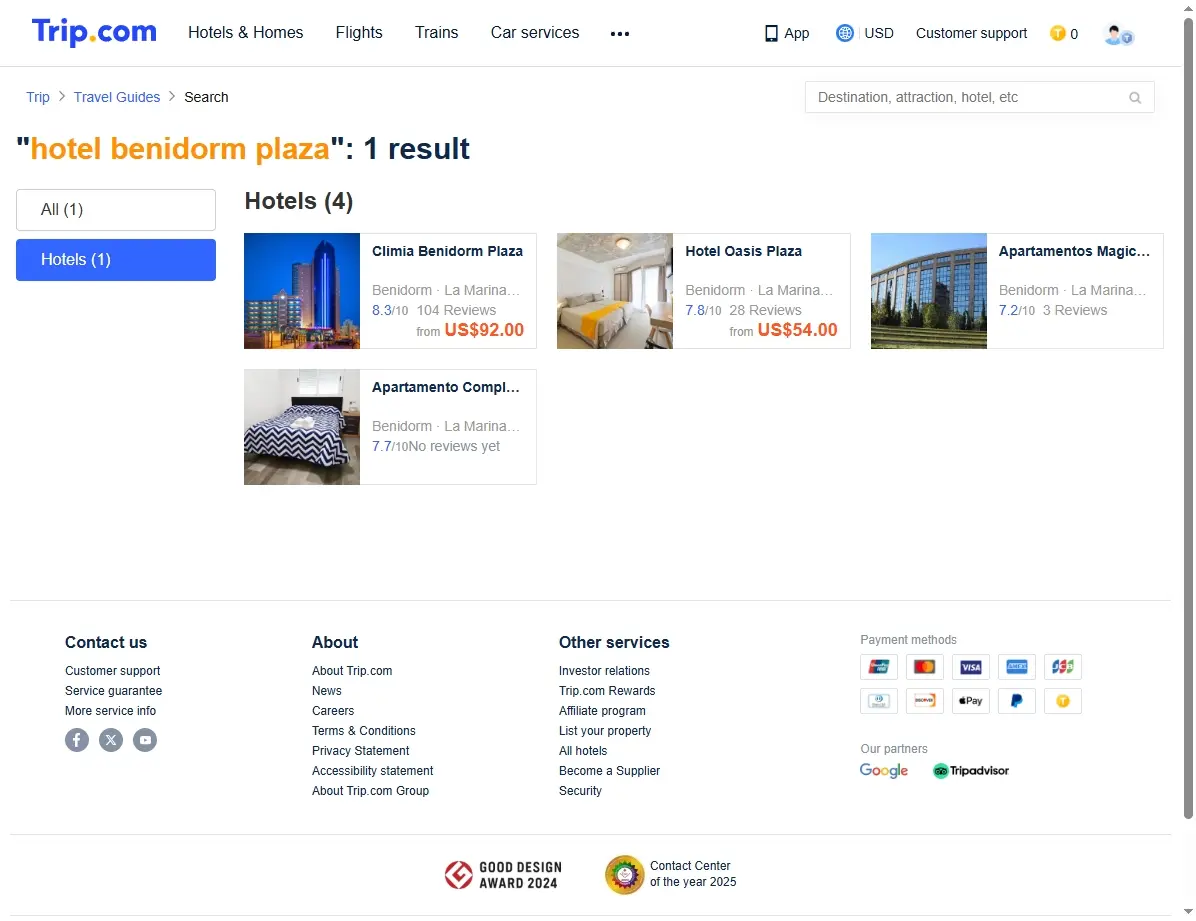The width and height of the screenshot is (1196, 921).
Task: Open Hotels & Homes menu
Action: [x=246, y=33]
